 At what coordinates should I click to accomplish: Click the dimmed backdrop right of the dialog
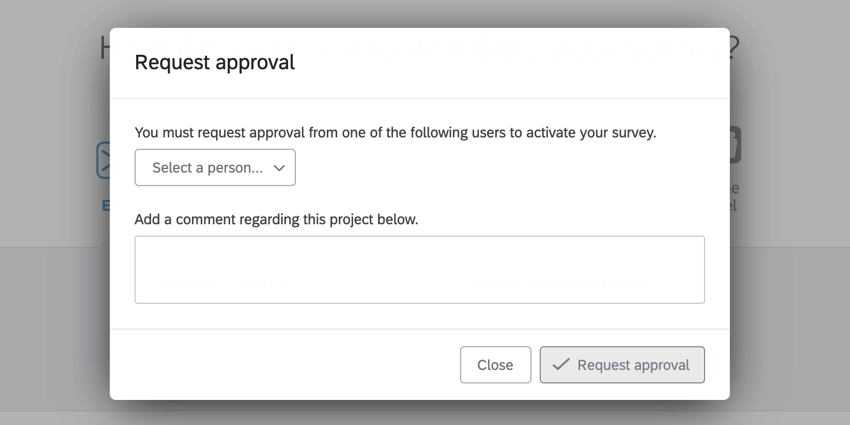790,217
